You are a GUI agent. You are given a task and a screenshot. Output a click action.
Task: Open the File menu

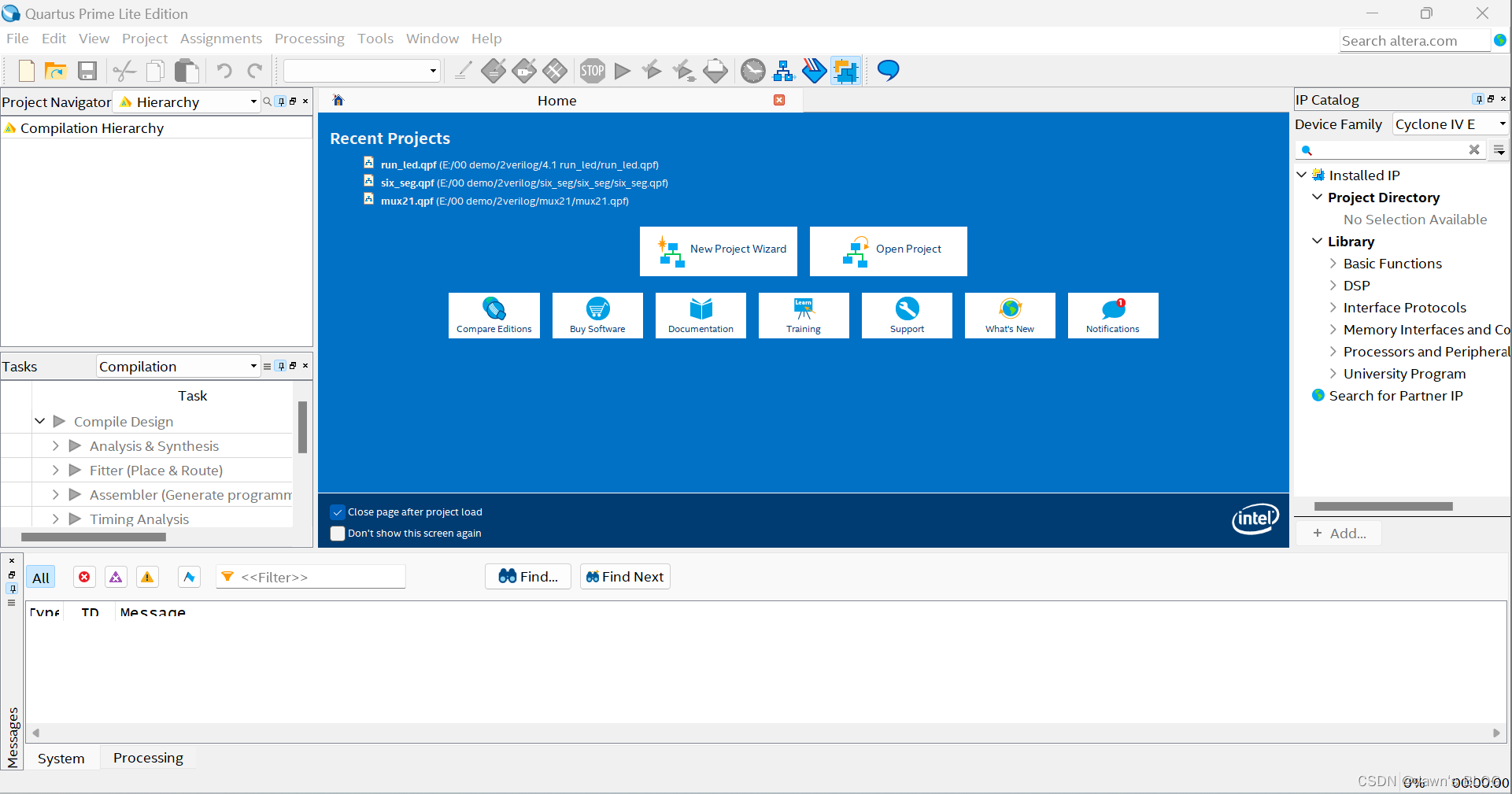point(17,39)
